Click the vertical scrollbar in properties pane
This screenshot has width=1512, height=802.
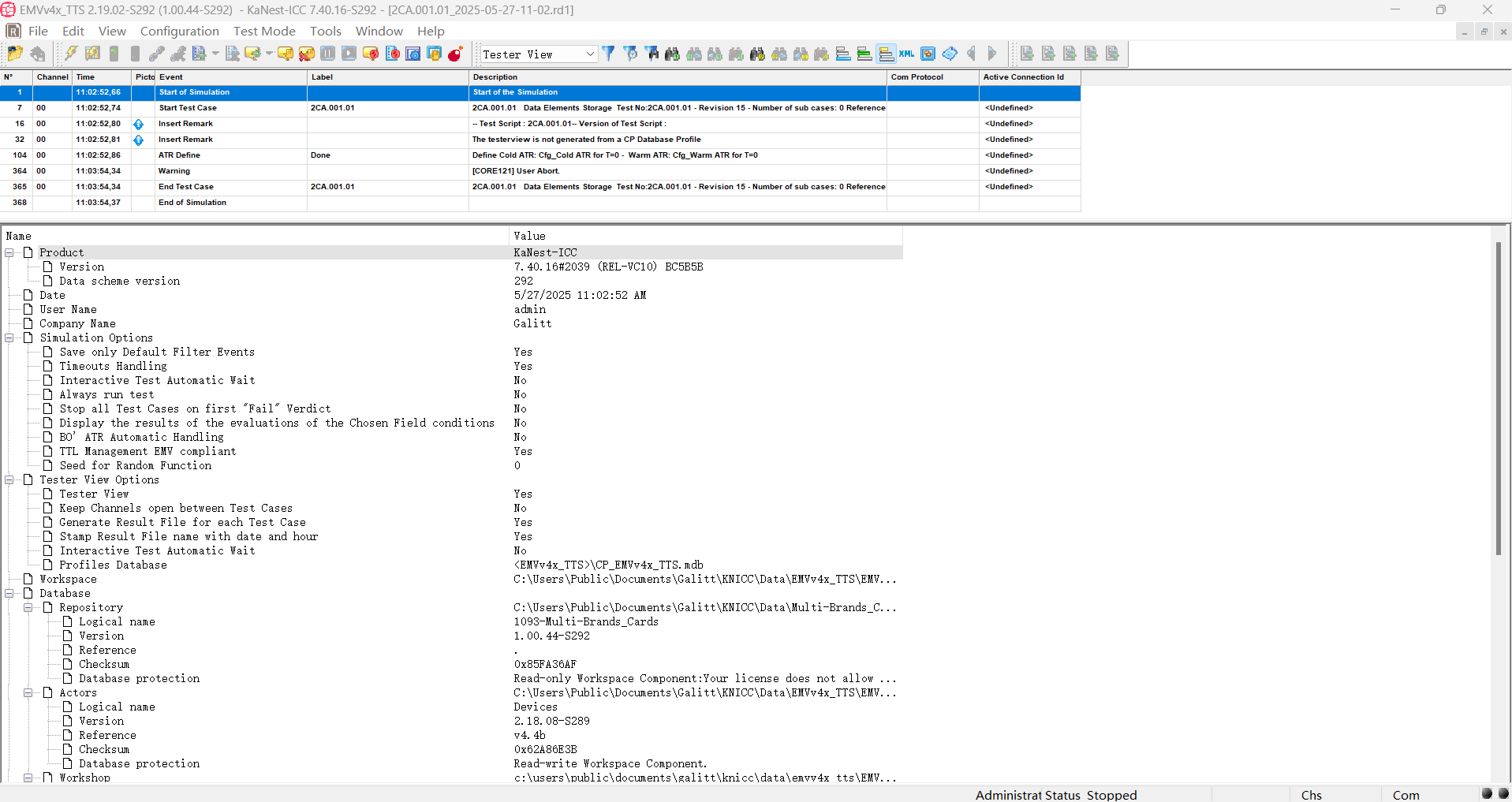1498,394
